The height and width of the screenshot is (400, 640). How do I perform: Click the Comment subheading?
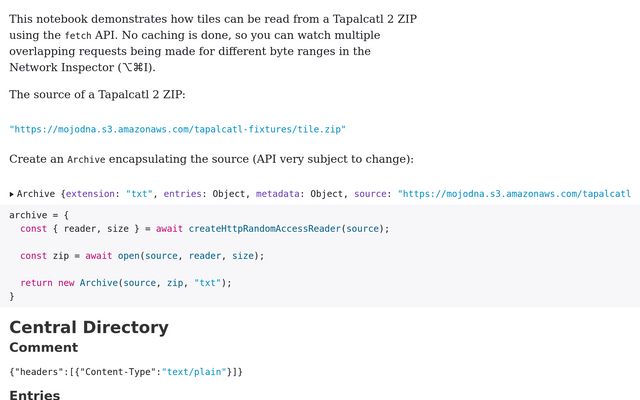pos(43,347)
